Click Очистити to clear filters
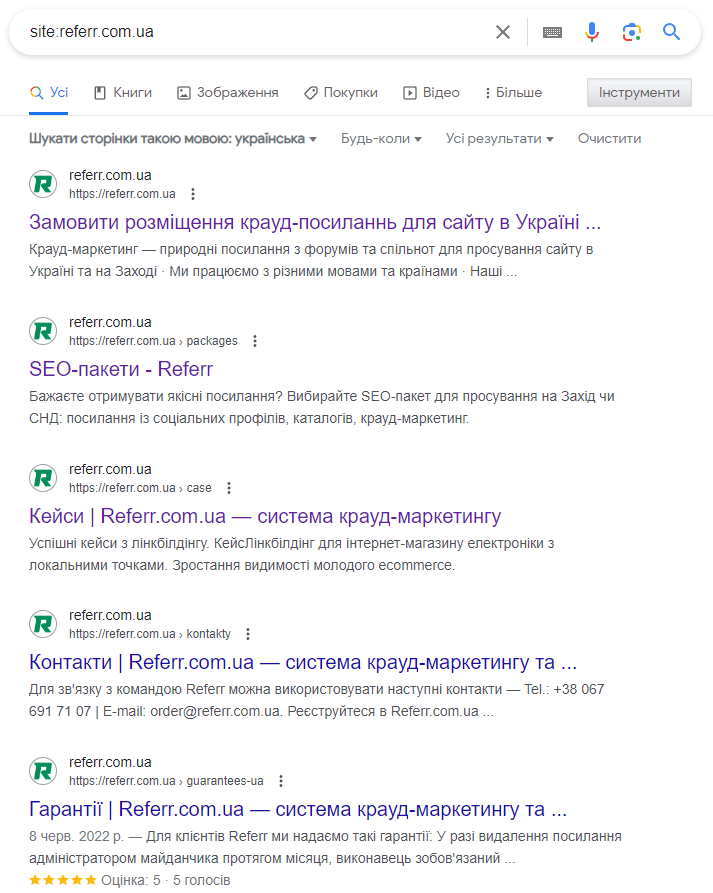This screenshot has width=713, height=893. 609,139
